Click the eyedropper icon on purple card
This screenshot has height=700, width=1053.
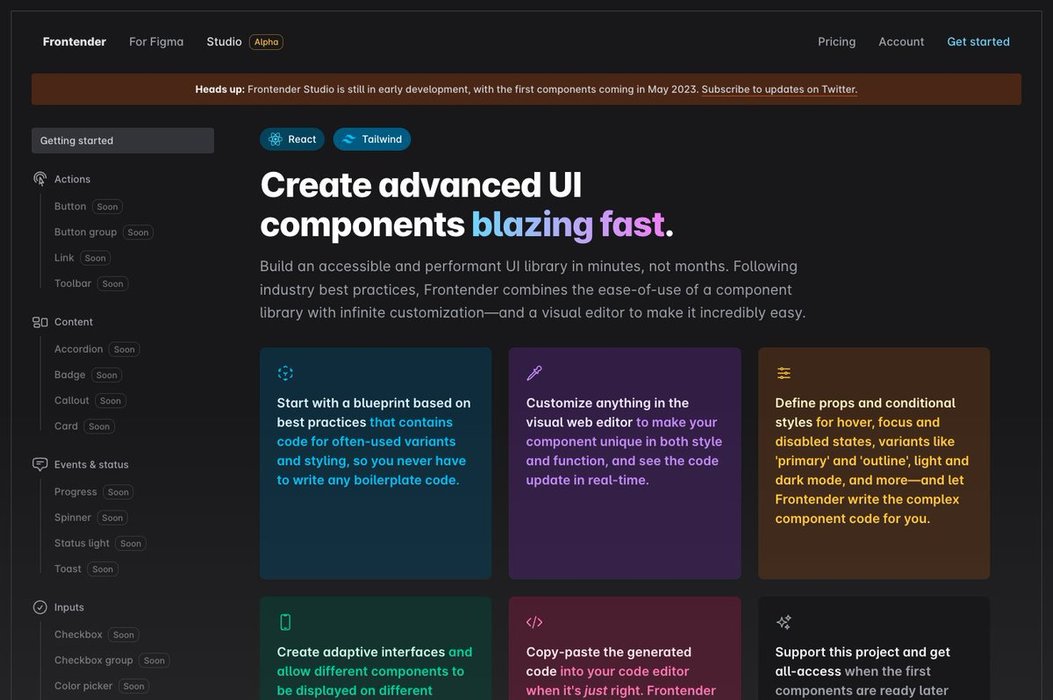point(535,373)
